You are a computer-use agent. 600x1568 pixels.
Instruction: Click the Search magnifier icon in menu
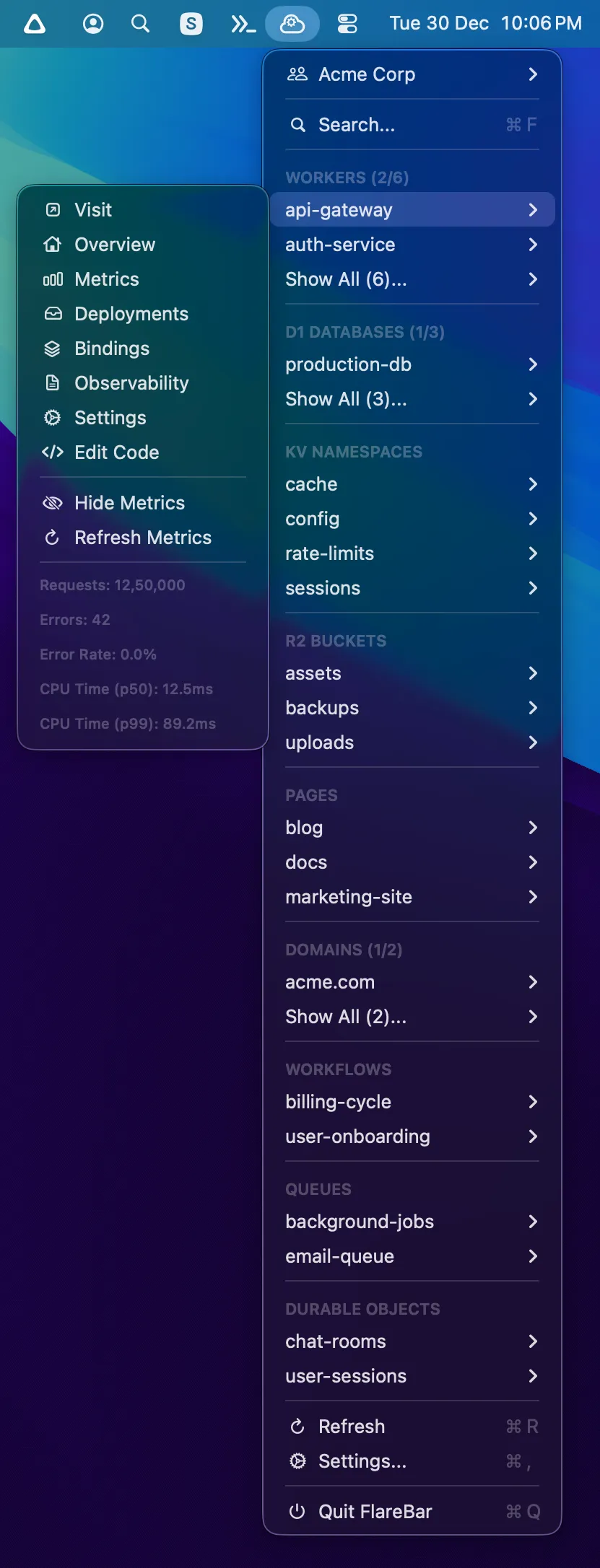point(297,125)
